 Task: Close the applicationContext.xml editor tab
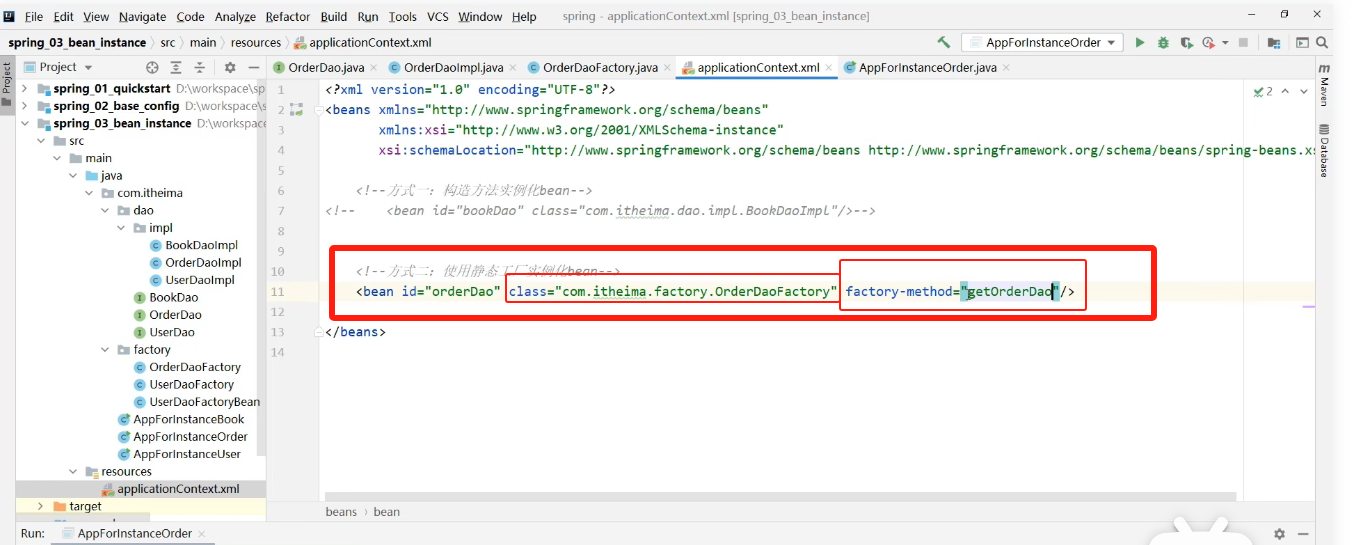(829, 68)
